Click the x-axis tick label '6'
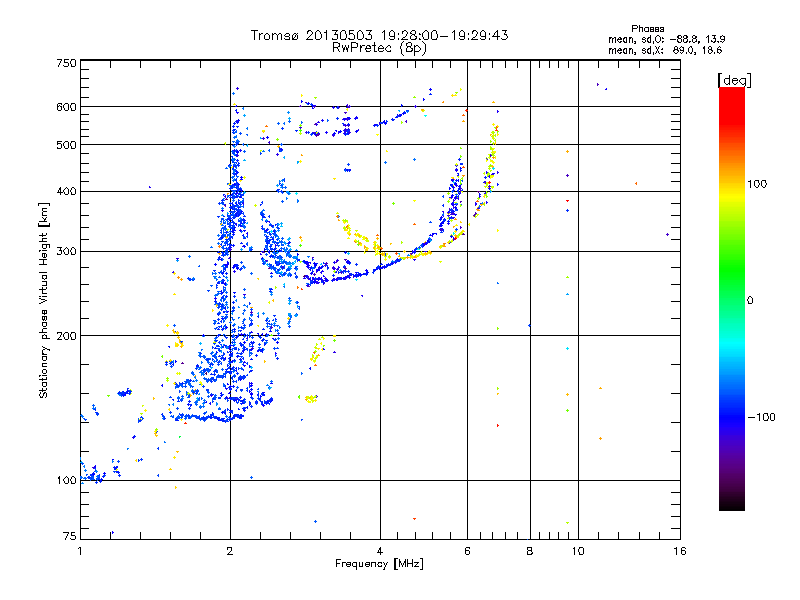This screenshot has width=800, height=600. coord(467,551)
